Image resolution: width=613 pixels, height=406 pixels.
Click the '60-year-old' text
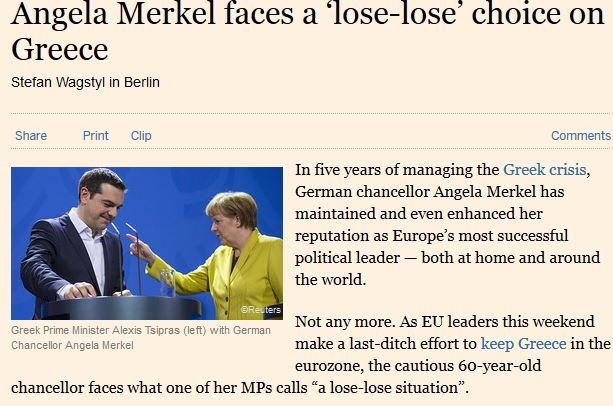pos(495,366)
